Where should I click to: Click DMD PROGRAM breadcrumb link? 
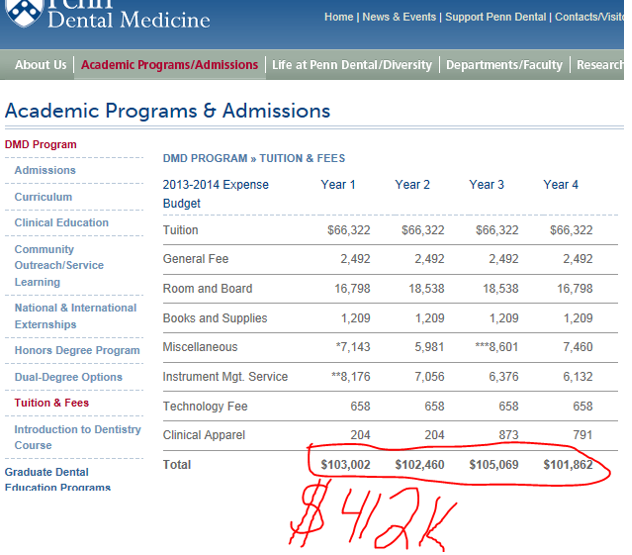[x=205, y=158]
